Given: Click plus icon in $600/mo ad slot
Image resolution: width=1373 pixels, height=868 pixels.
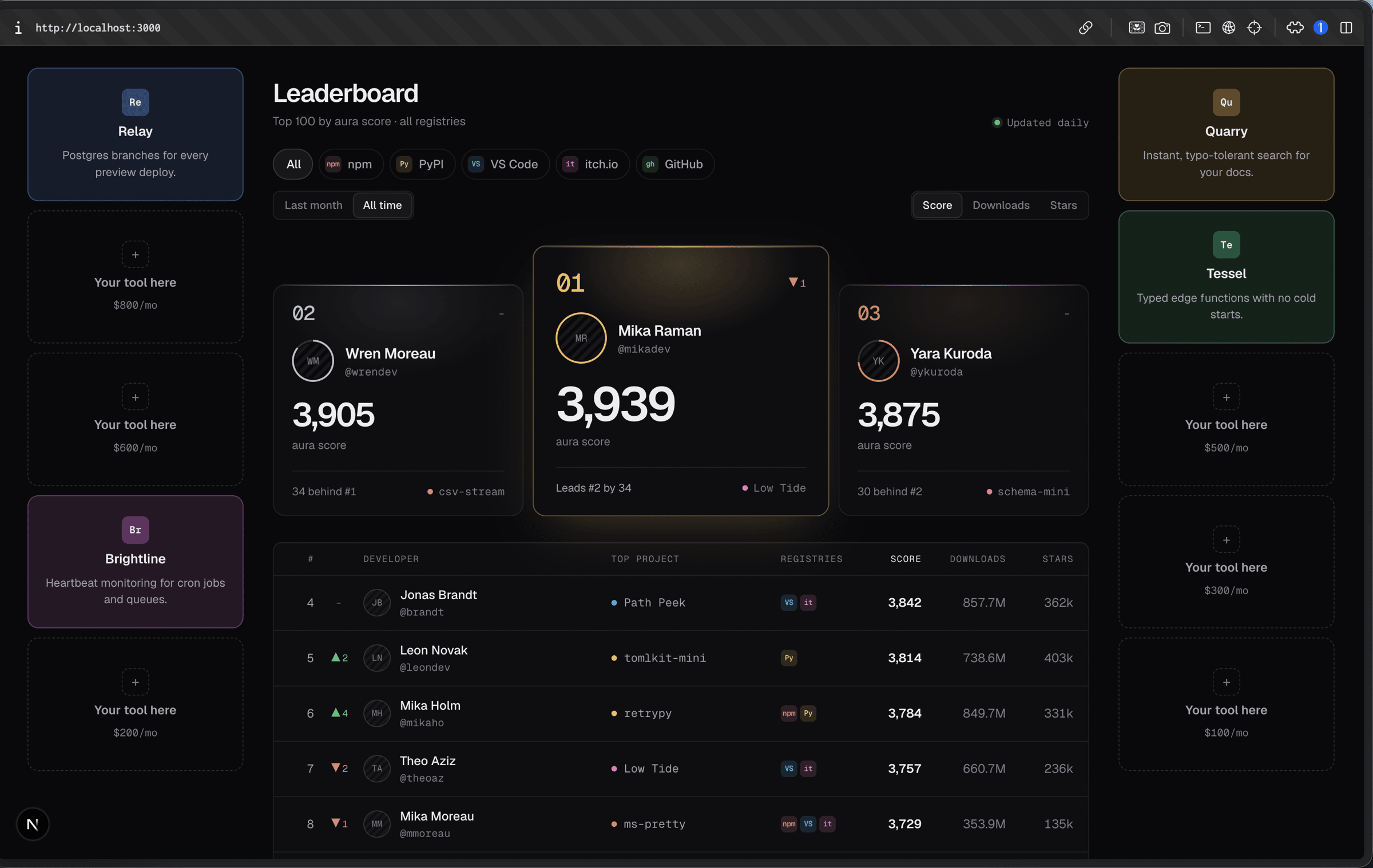Looking at the screenshot, I should pos(135,397).
